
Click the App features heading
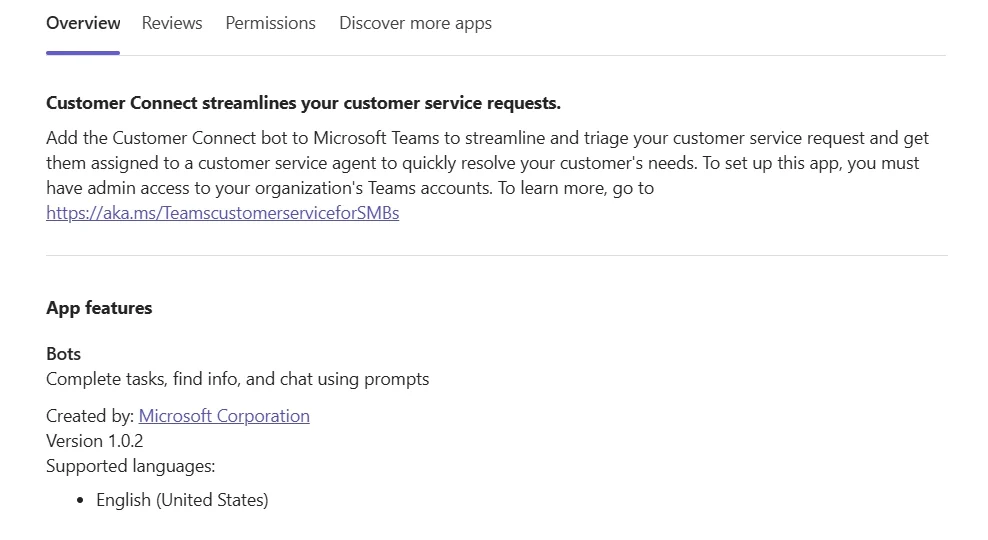[x=99, y=308]
